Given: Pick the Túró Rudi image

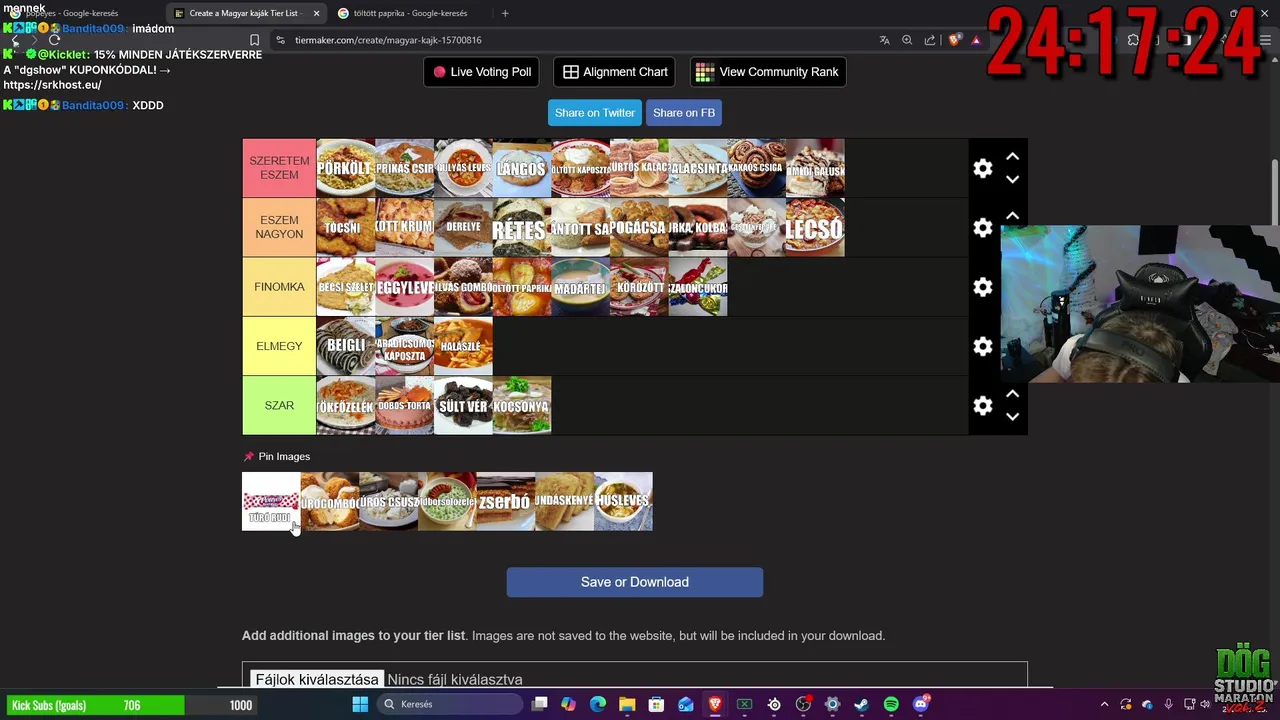Looking at the screenshot, I should click(271, 501).
